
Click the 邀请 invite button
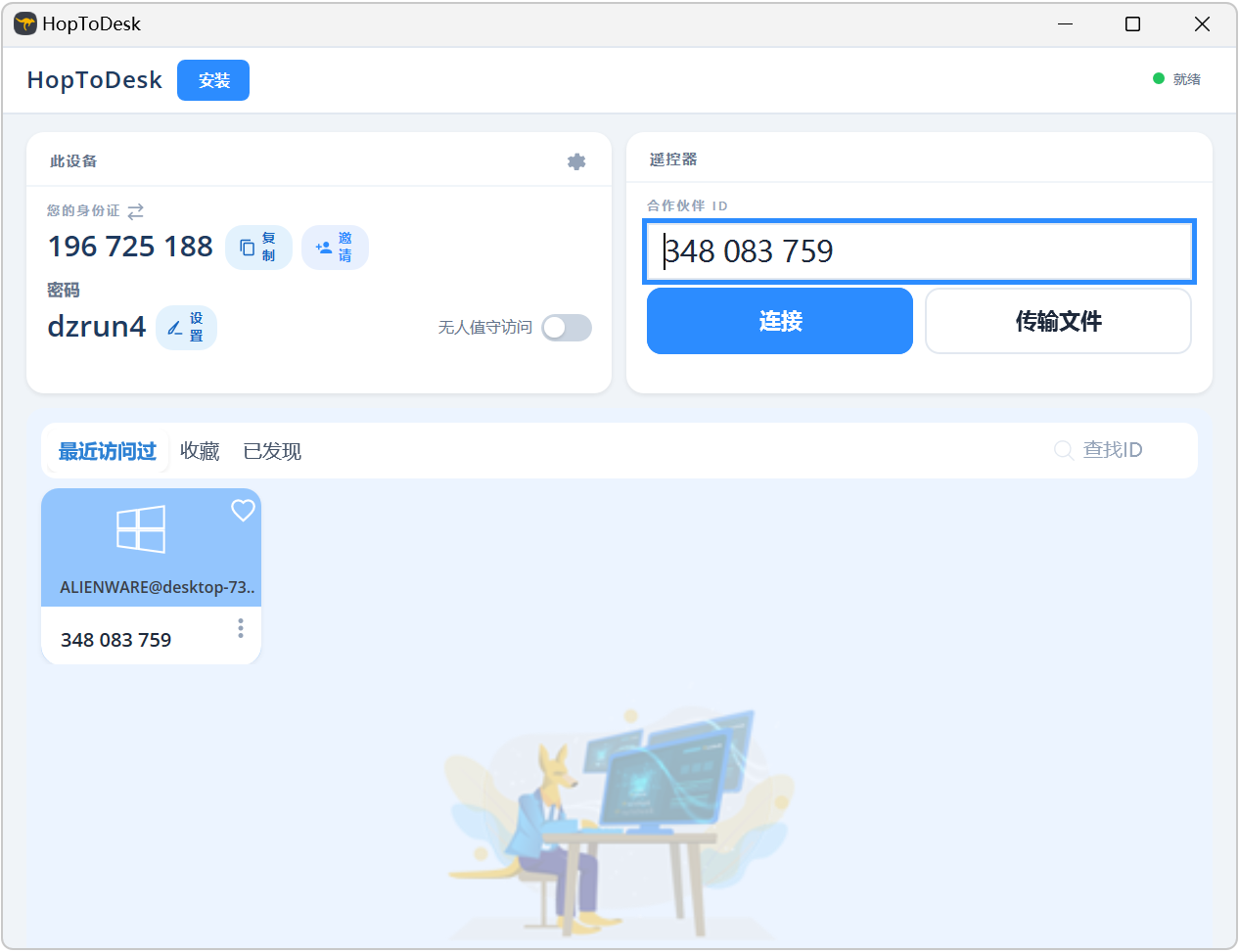pyautogui.click(x=335, y=248)
